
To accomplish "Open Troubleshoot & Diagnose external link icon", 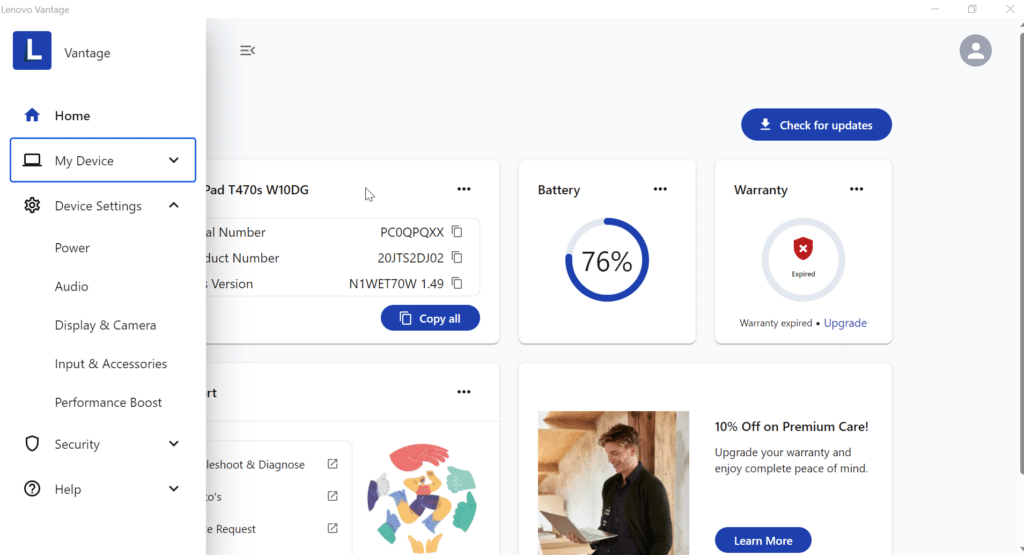I will click(x=332, y=464).
